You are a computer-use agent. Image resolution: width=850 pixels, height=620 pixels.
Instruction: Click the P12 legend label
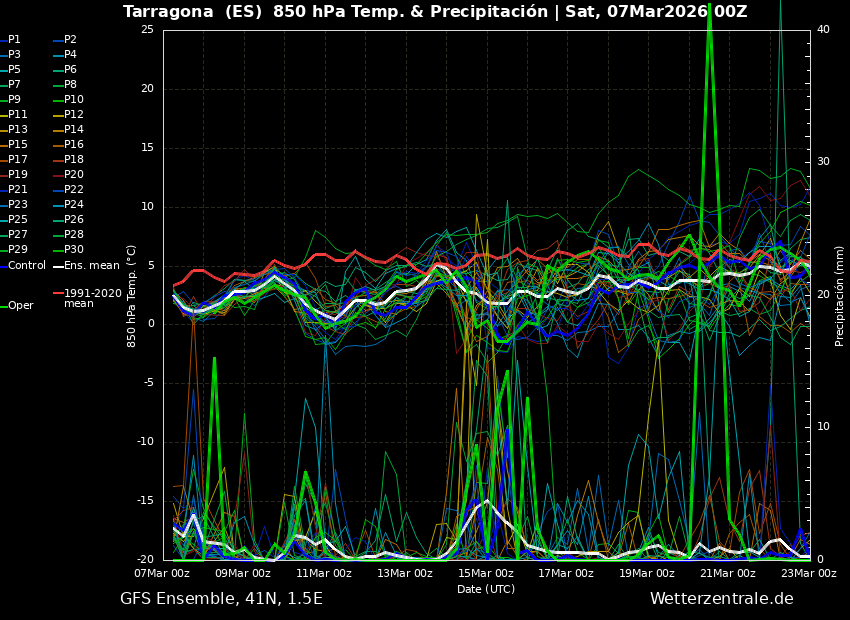click(74, 114)
